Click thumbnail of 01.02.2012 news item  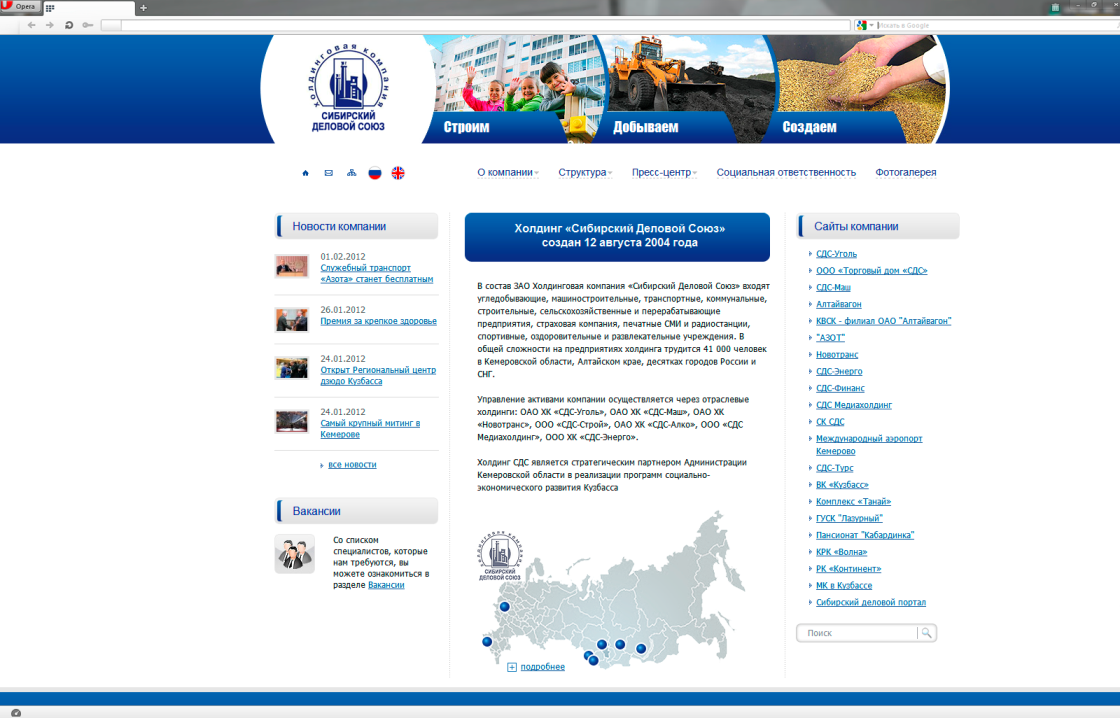tap(291, 266)
